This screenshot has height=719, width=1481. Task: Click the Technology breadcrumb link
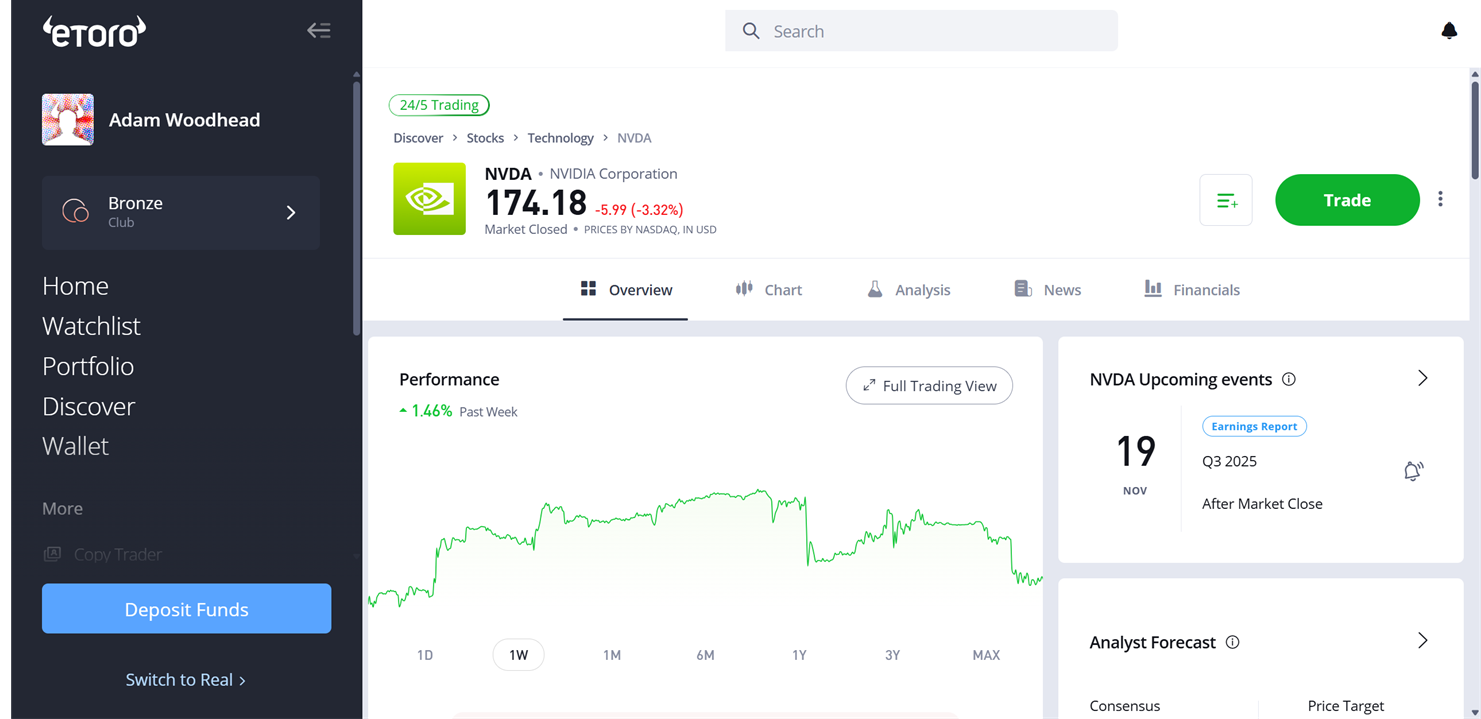[x=560, y=138]
